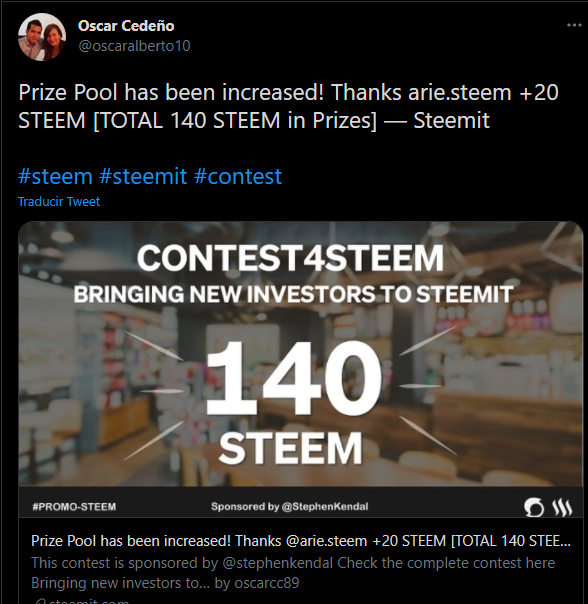Click the card description mentioning @stephenkendal

(293, 563)
